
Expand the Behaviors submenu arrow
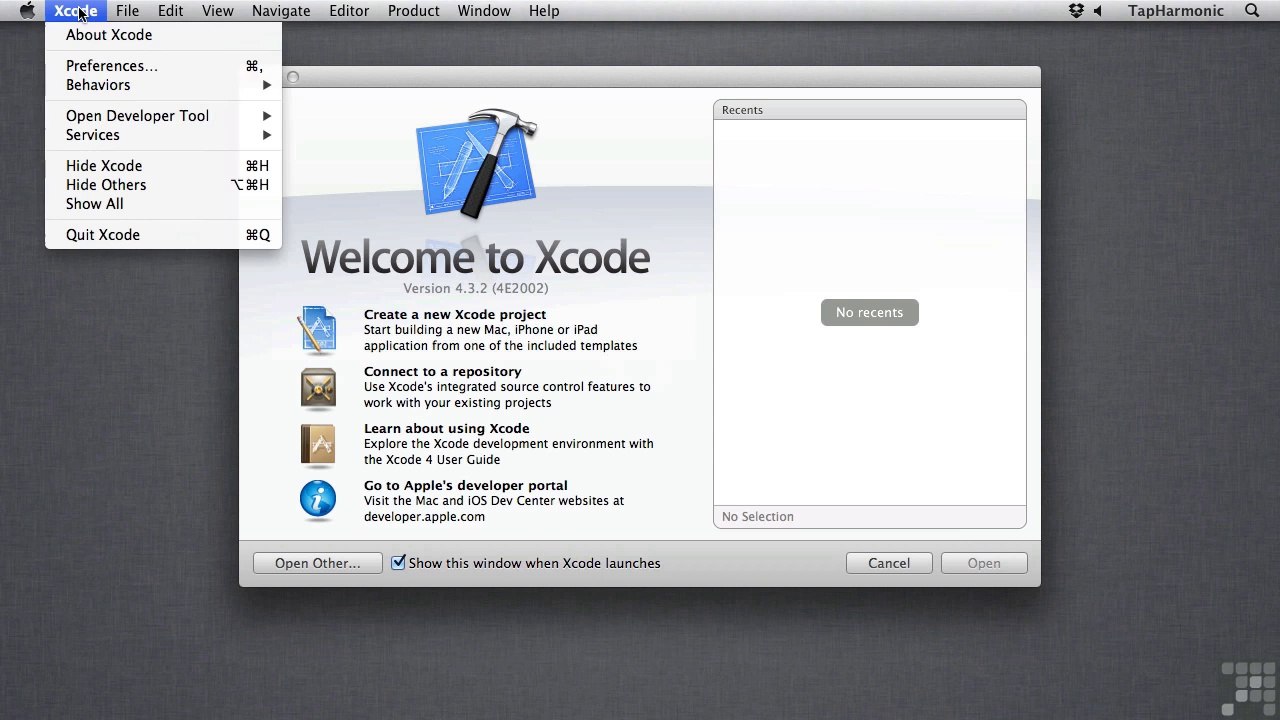pyautogui.click(x=267, y=85)
